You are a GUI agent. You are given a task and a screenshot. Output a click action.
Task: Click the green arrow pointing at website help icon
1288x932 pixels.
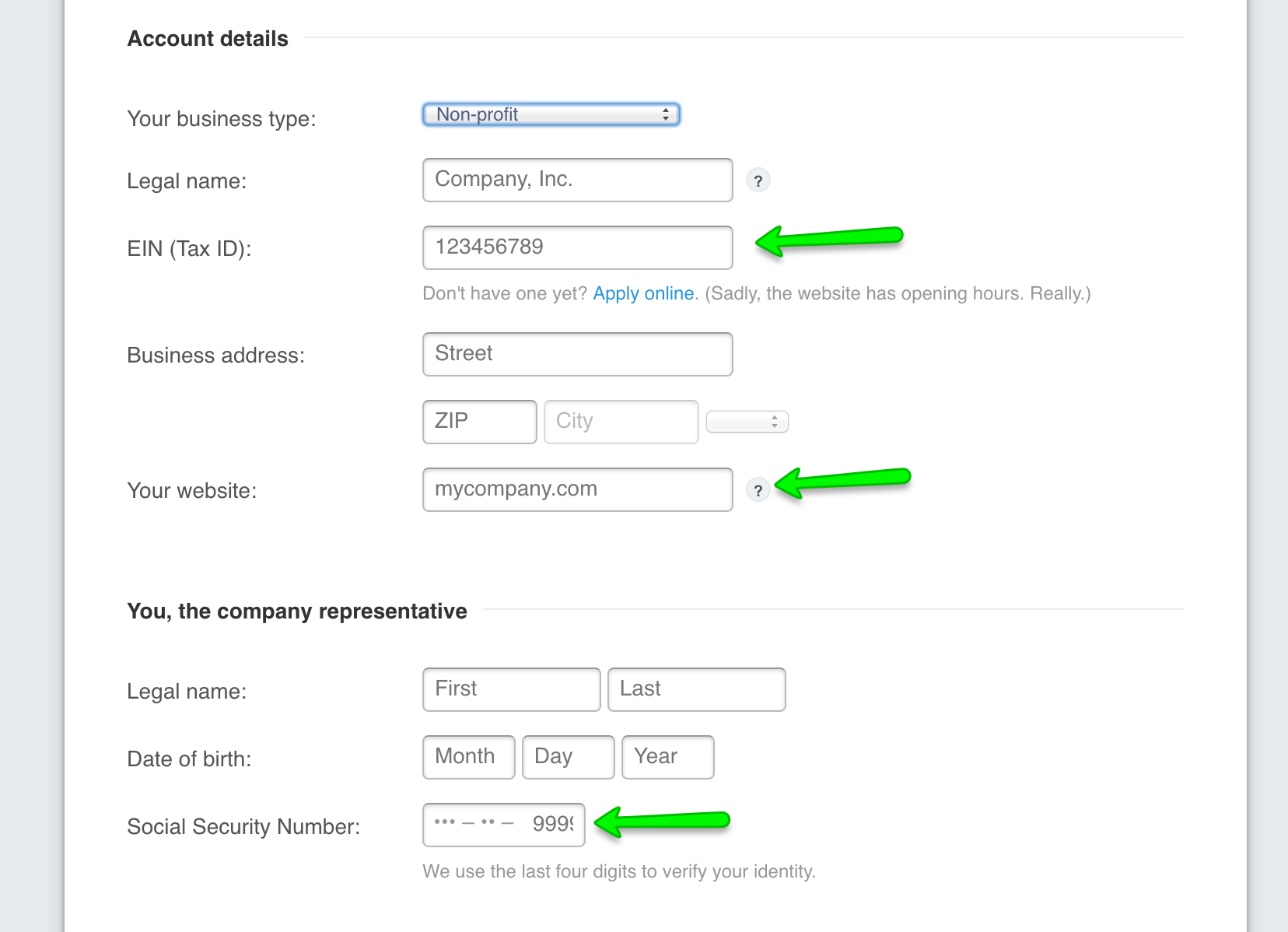[843, 482]
